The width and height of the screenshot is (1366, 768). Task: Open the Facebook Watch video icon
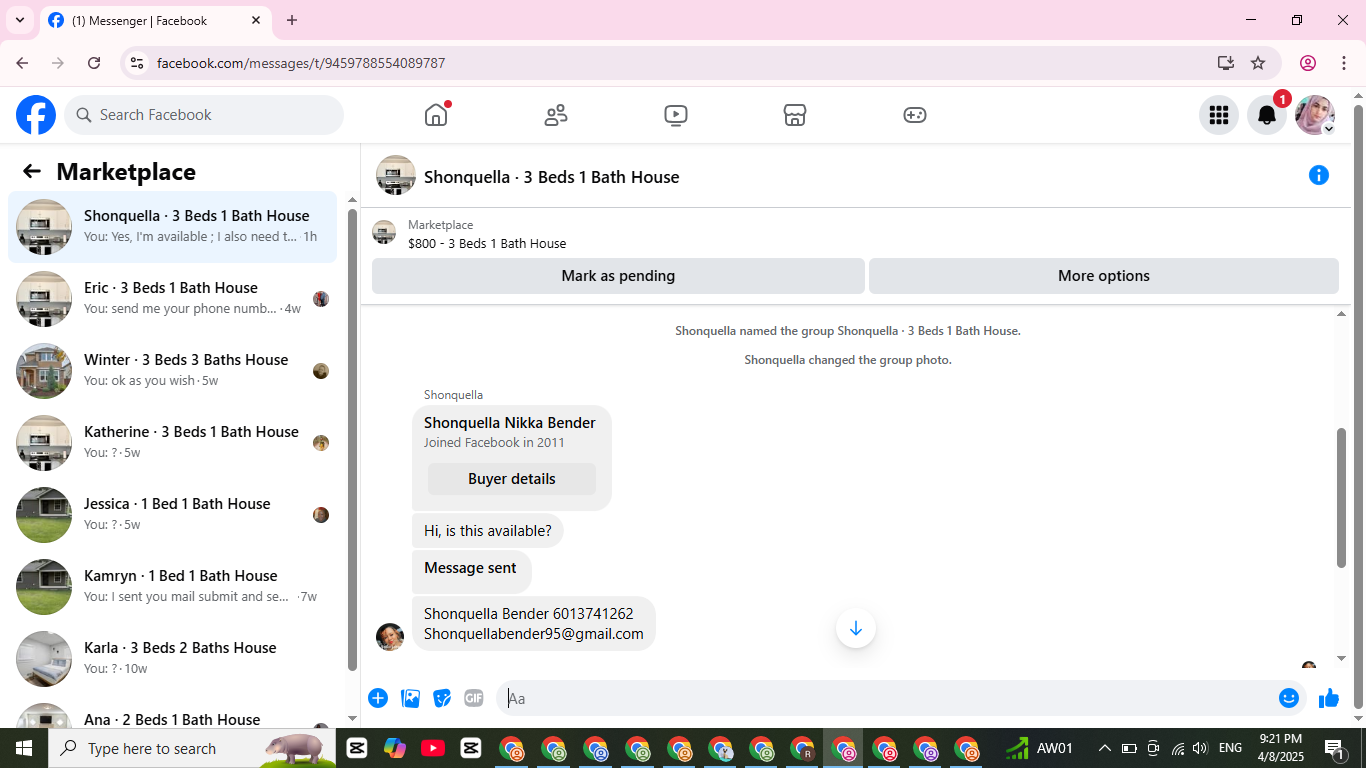[x=676, y=115]
